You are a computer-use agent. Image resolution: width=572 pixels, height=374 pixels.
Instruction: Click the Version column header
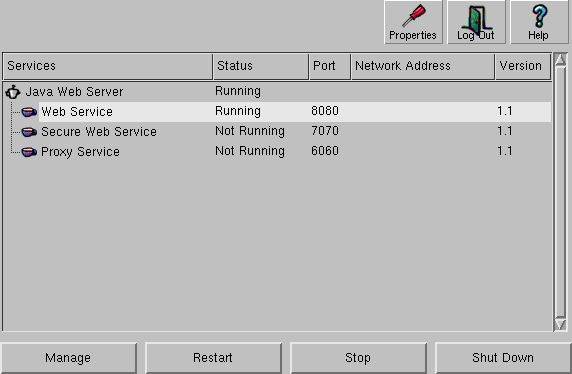[523, 66]
